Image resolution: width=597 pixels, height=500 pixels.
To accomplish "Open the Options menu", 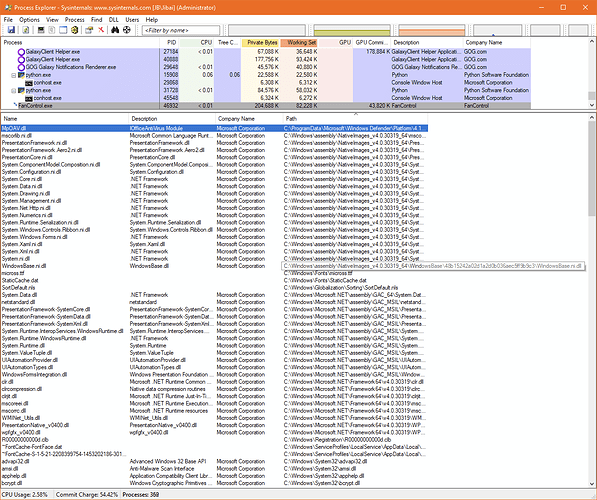I will pyautogui.click(x=29, y=19).
